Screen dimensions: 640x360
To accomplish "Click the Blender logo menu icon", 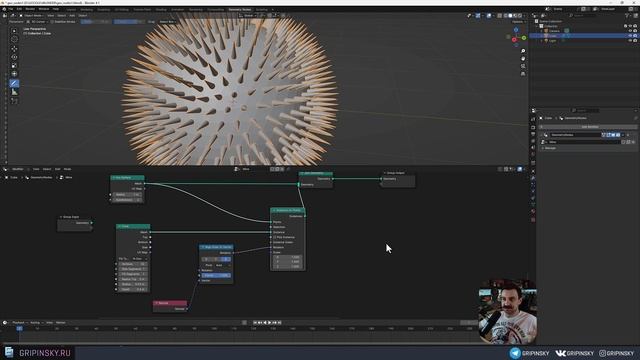I will [x=4, y=9].
